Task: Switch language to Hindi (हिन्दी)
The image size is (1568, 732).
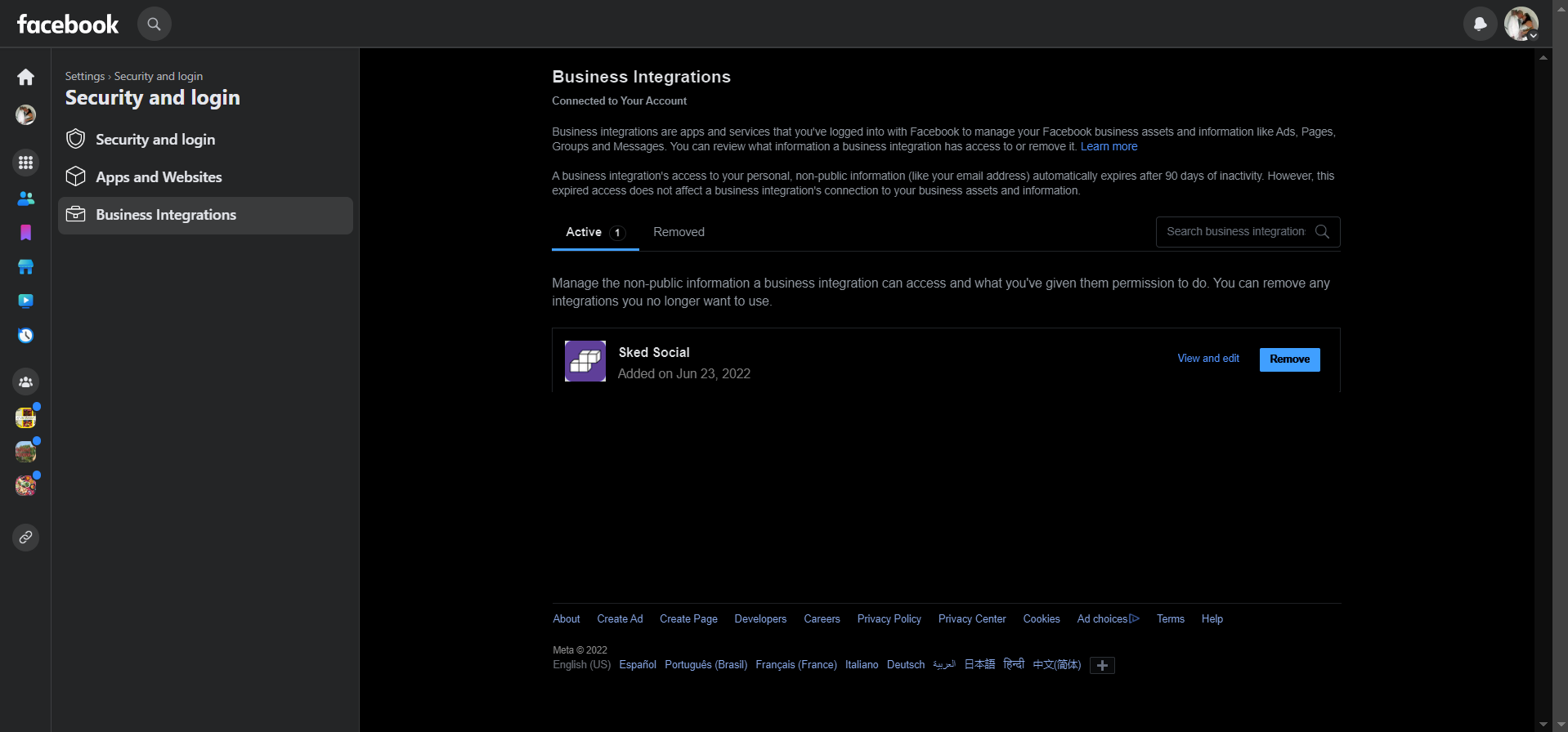Action: click(x=1014, y=665)
